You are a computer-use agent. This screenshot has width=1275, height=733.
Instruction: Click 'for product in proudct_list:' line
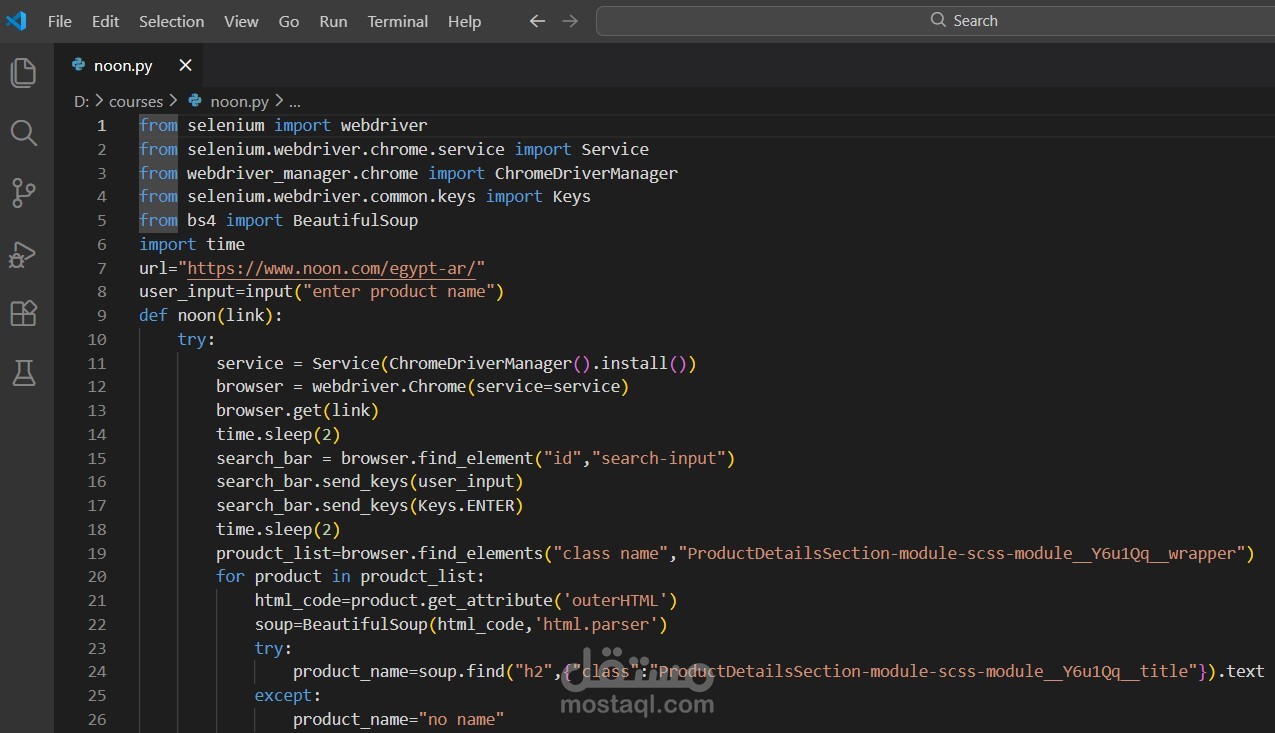(x=350, y=576)
